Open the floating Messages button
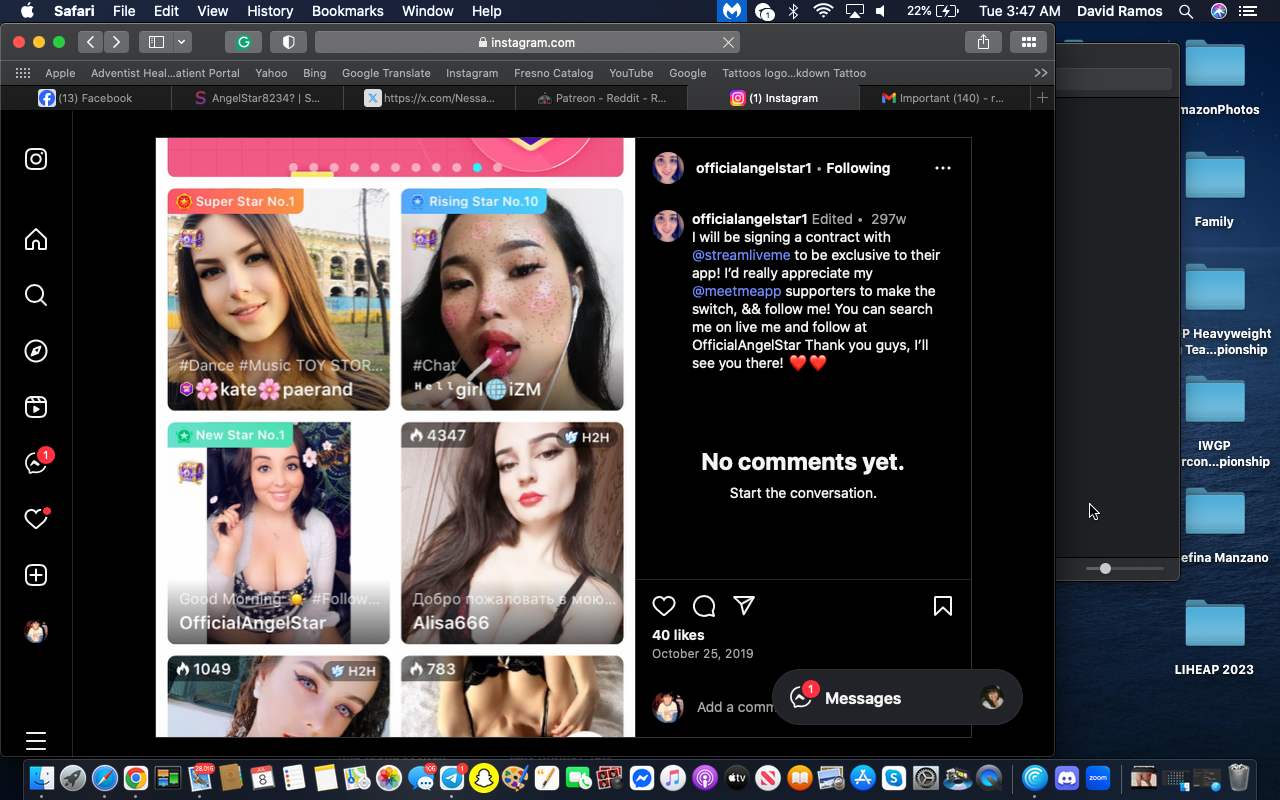 pos(862,698)
